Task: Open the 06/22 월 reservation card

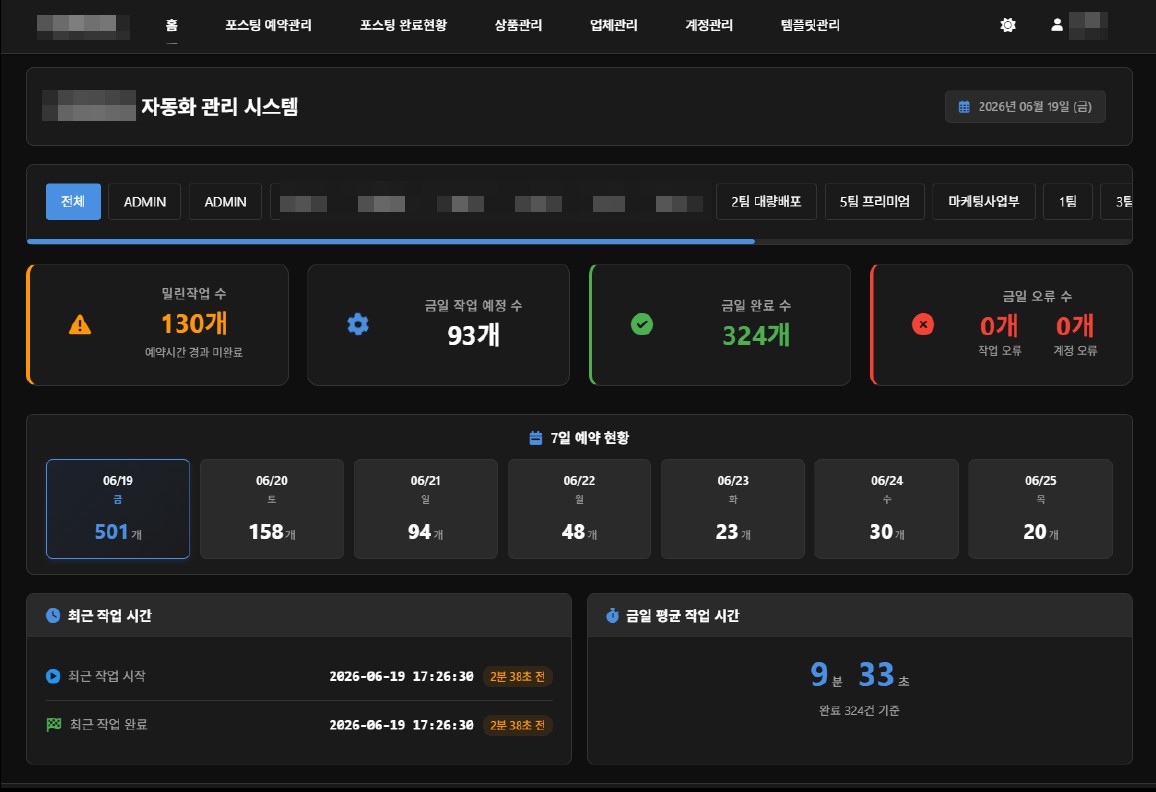Action: pos(579,509)
